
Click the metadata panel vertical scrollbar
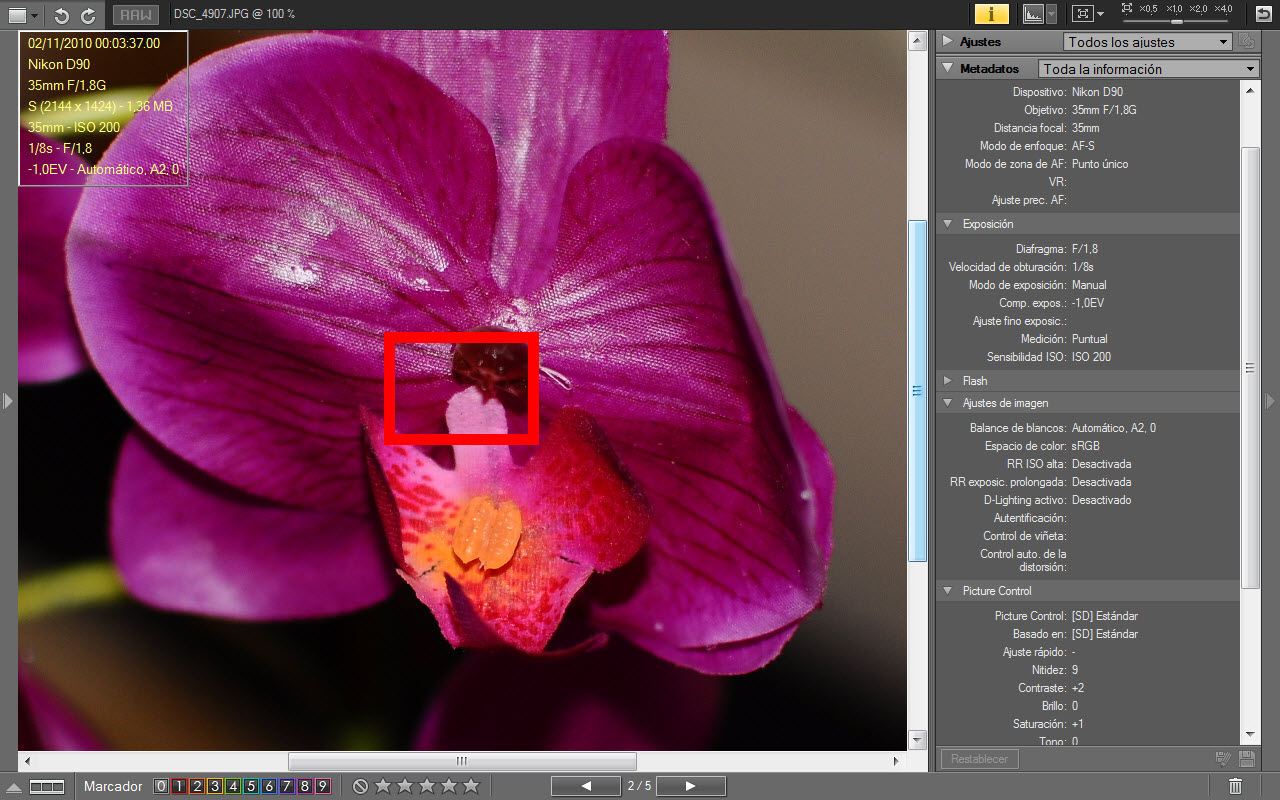(x=1250, y=367)
